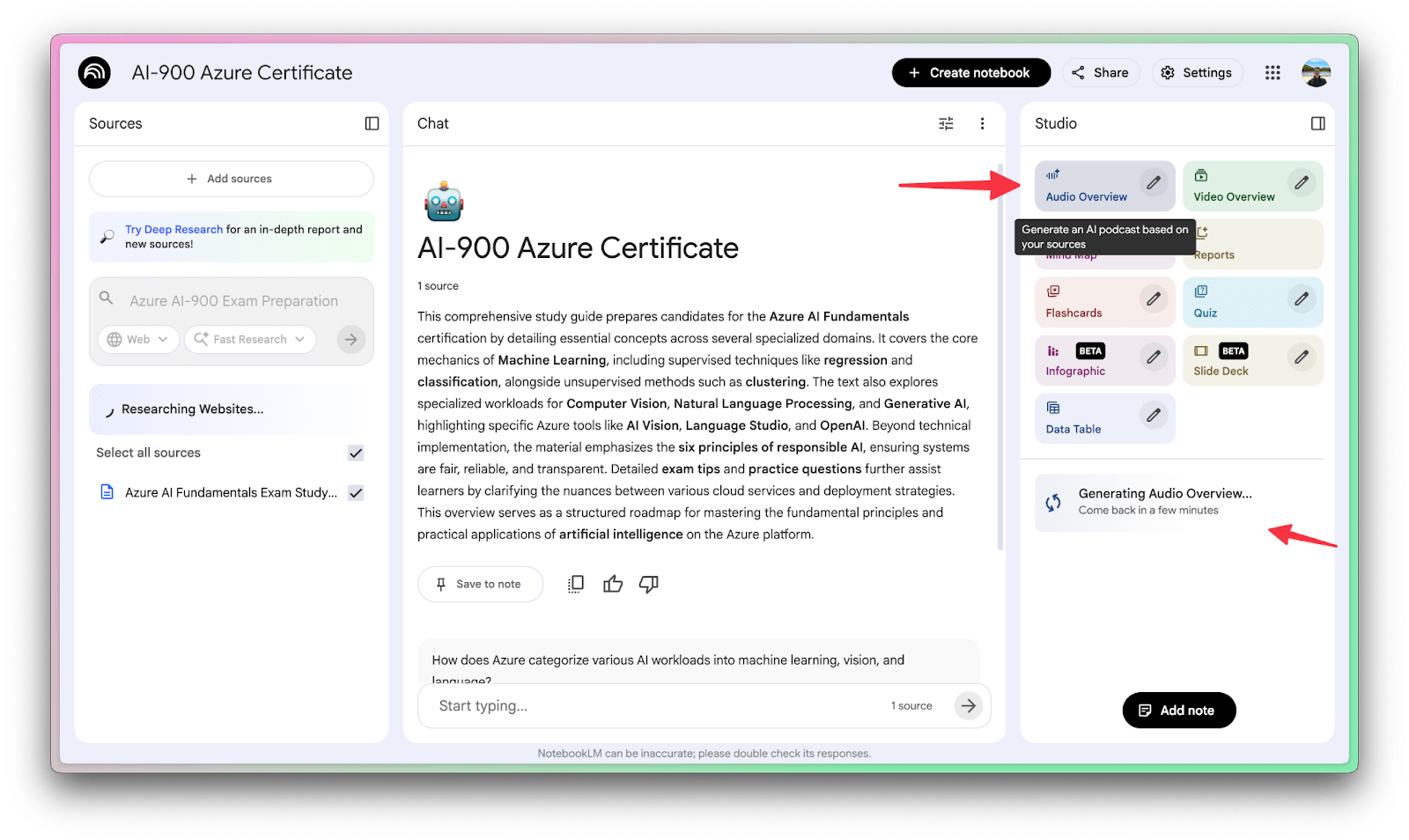The image size is (1409, 840).
Task: Uncheck Azure AI Fundamentals Exam Study source
Action: click(x=356, y=493)
